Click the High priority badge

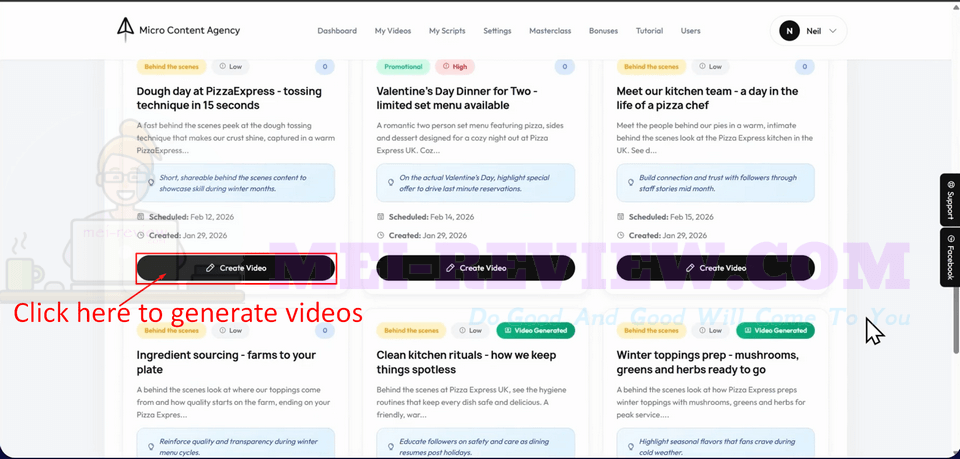[455, 67]
